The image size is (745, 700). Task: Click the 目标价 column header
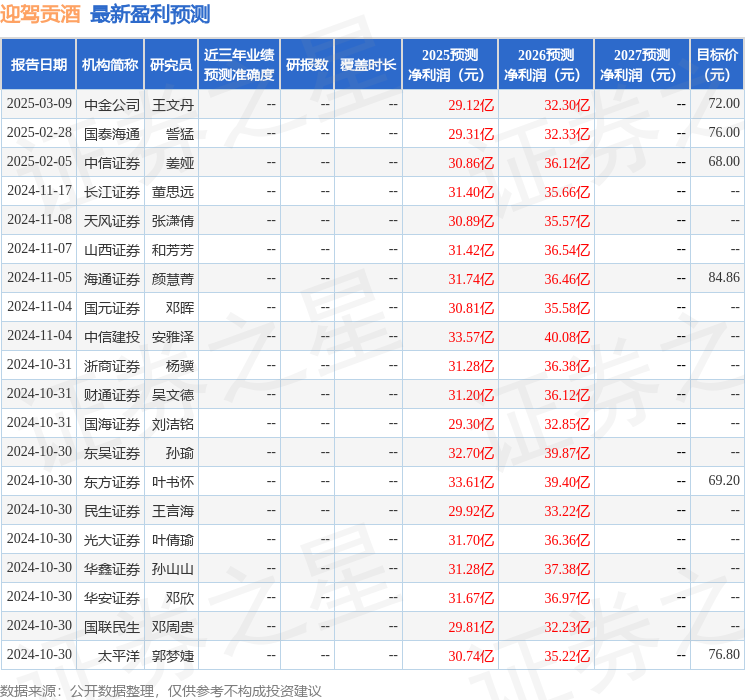(716, 65)
